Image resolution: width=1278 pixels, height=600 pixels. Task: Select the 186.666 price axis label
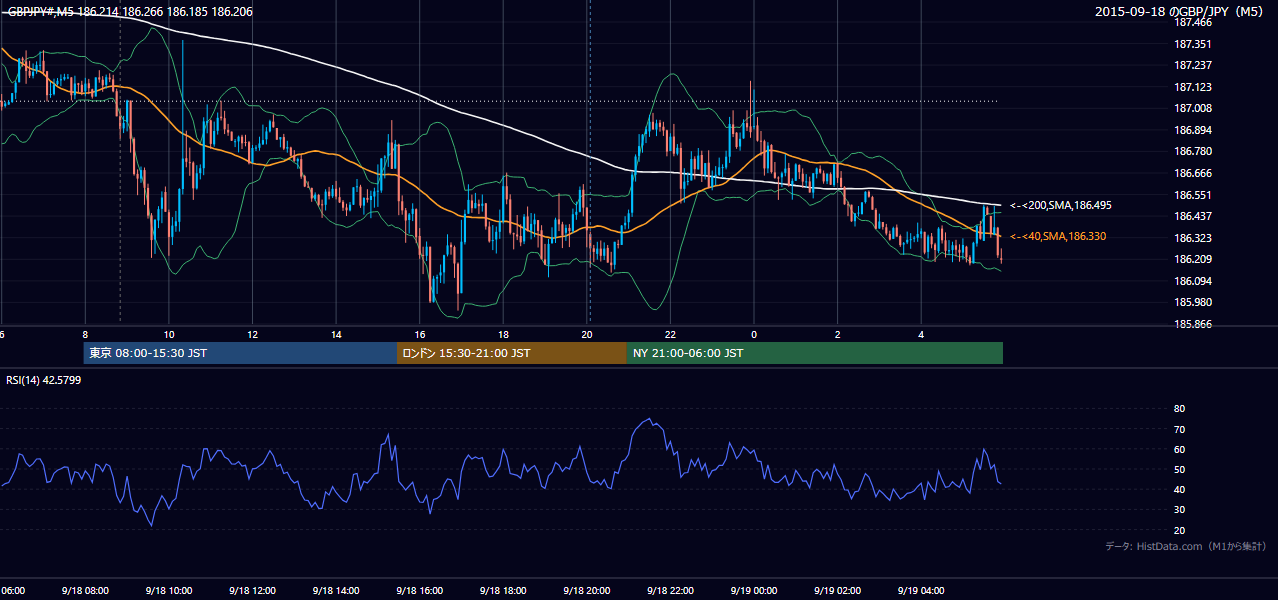(1192, 172)
